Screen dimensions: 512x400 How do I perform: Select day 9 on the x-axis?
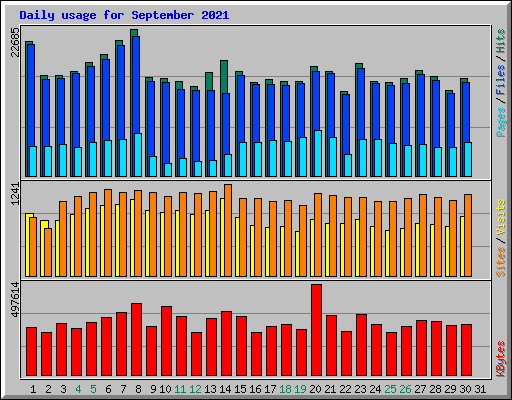(153, 389)
